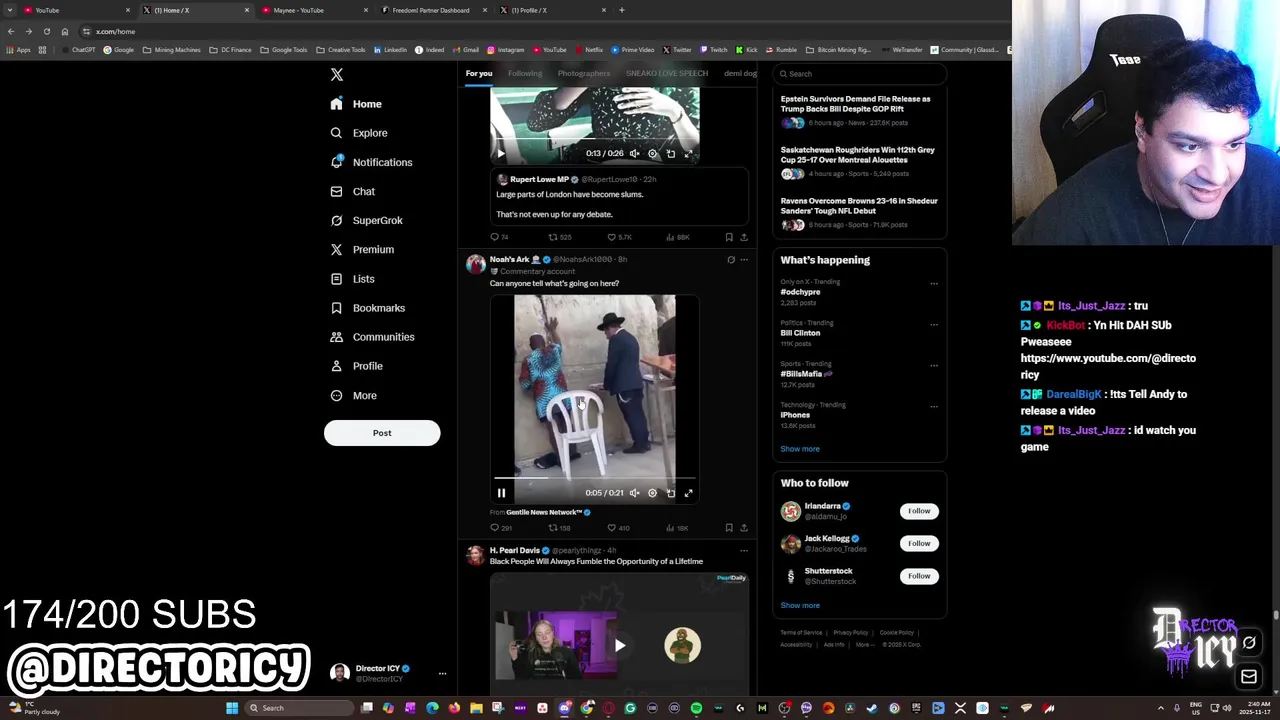Open Premium in the sidebar
The width and height of the screenshot is (1280, 720).
(361, 249)
